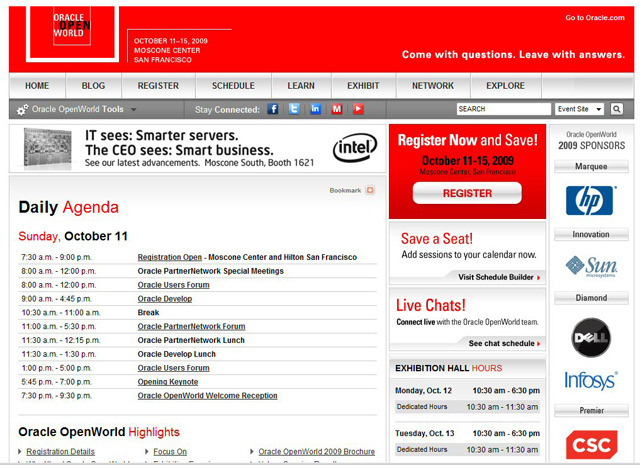
Task: Open the Event Site dropdown
Action: pyautogui.click(x=579, y=109)
